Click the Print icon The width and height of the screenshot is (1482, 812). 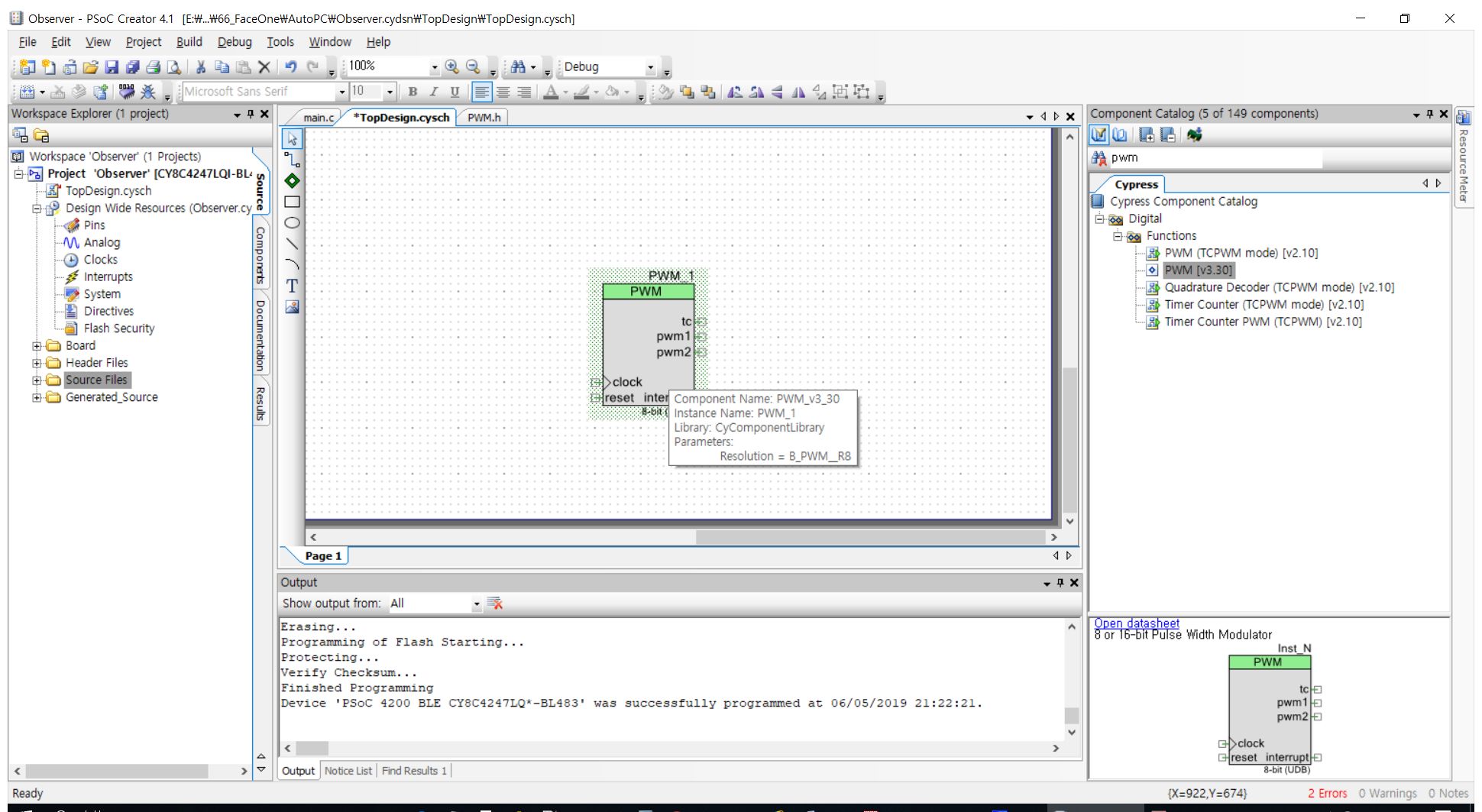pyautogui.click(x=153, y=67)
